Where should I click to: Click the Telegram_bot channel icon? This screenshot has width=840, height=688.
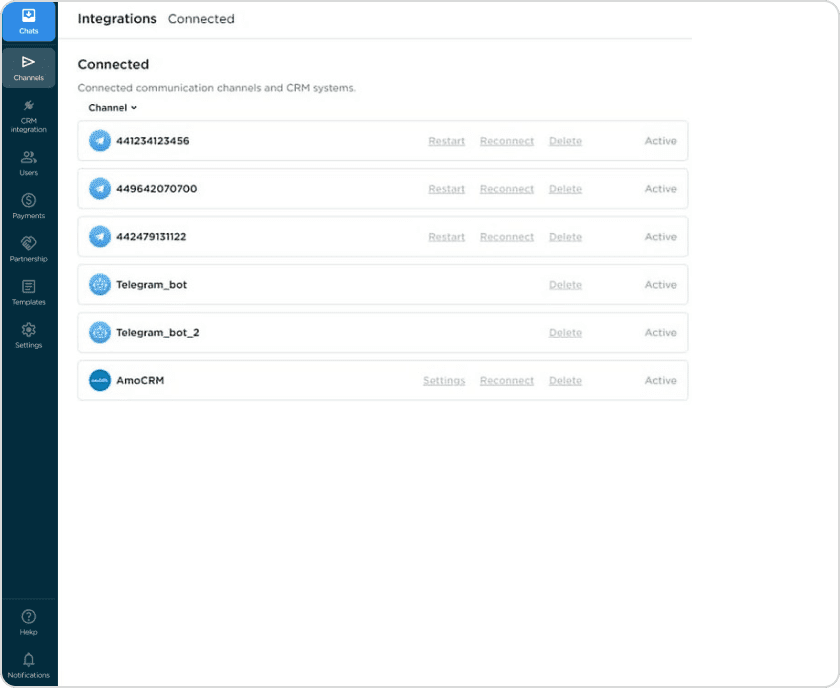click(100, 284)
